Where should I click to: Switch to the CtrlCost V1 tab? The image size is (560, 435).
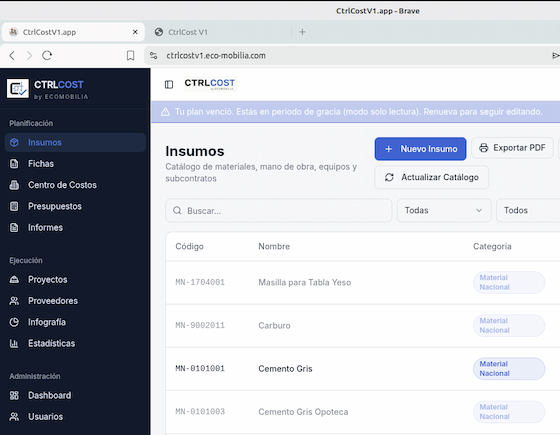[221, 32]
